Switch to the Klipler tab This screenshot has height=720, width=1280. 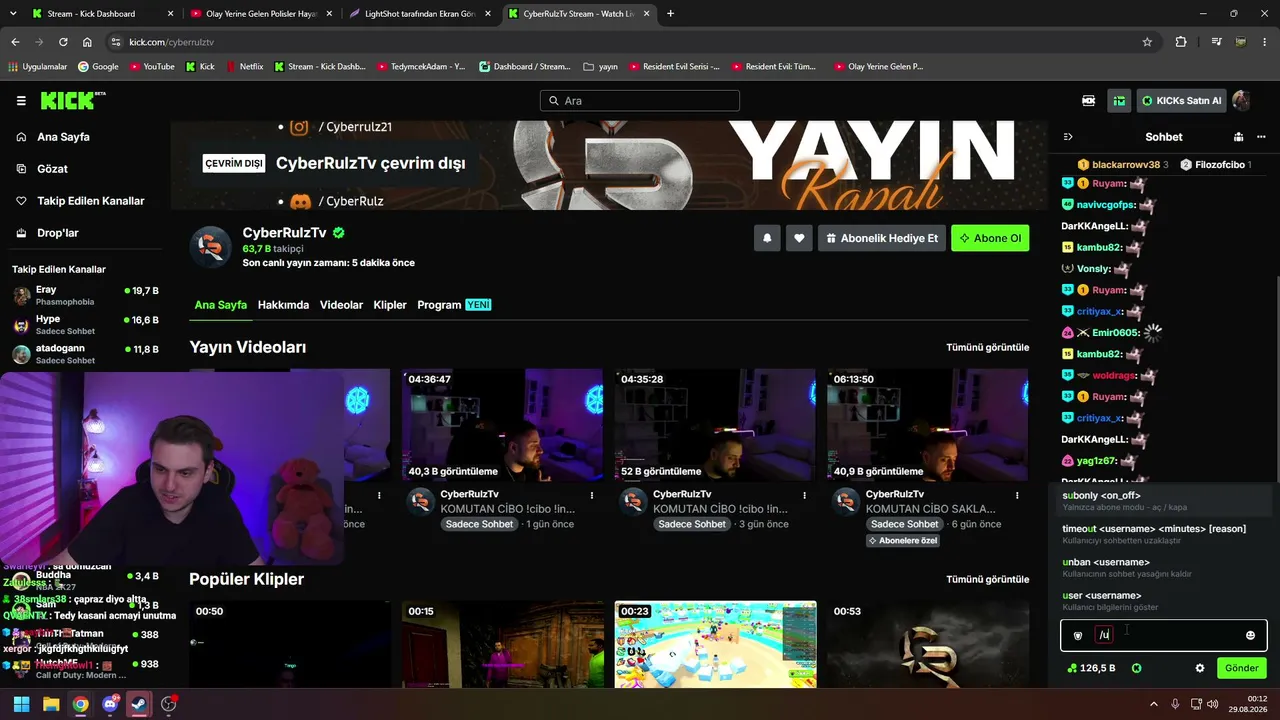coord(390,305)
